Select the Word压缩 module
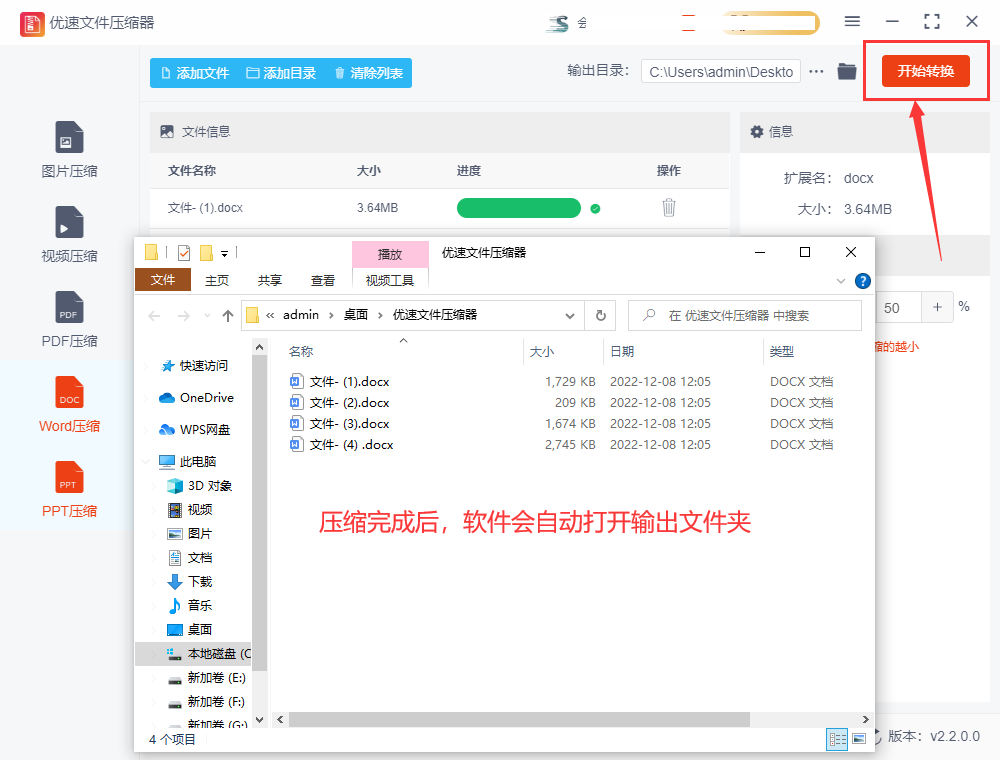 coord(69,404)
